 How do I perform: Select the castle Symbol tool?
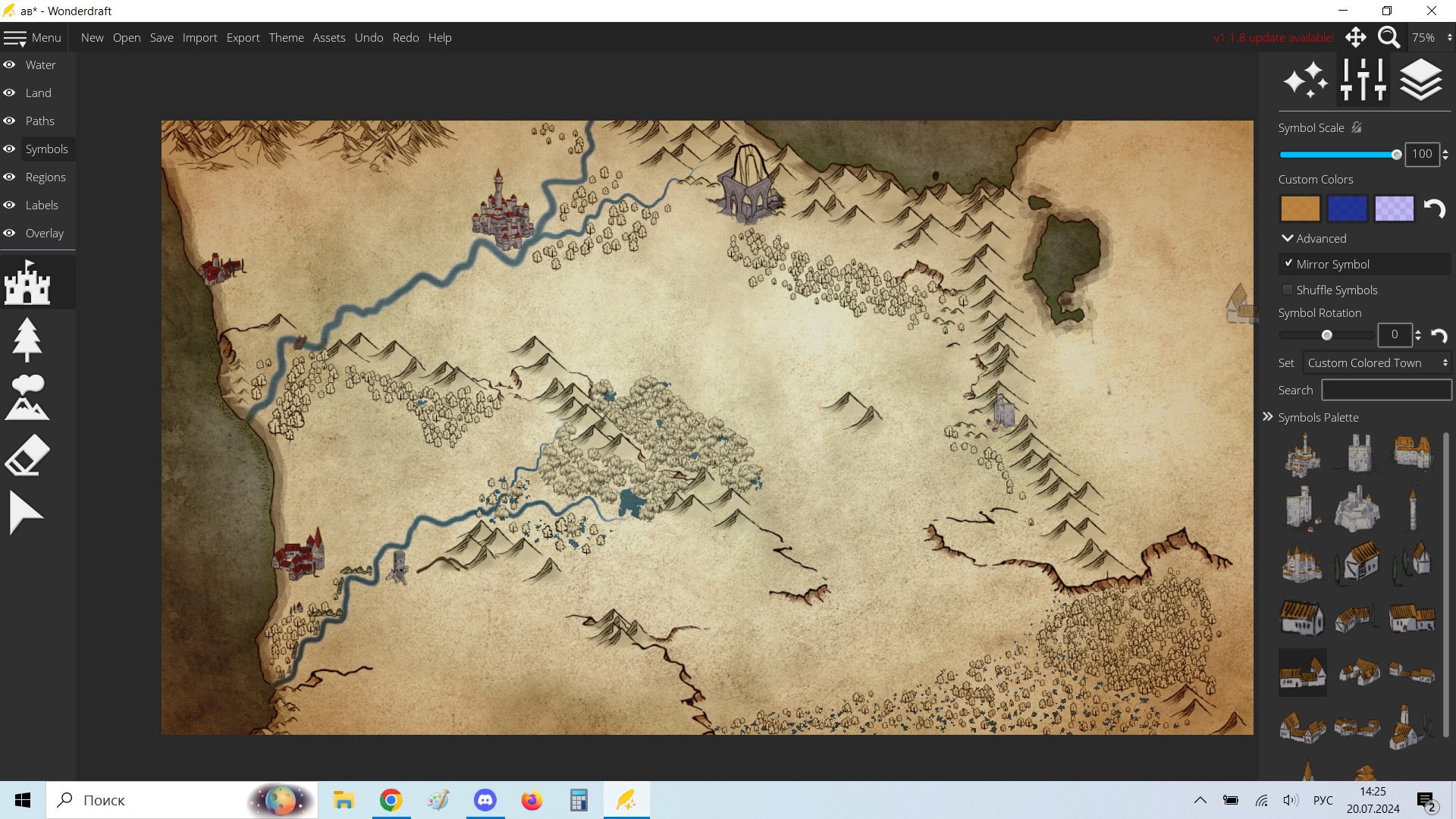(28, 282)
